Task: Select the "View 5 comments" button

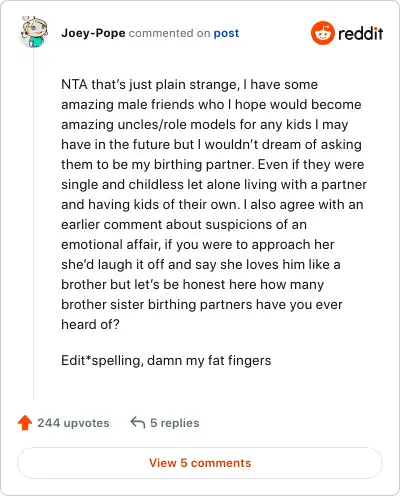Action: [200, 463]
